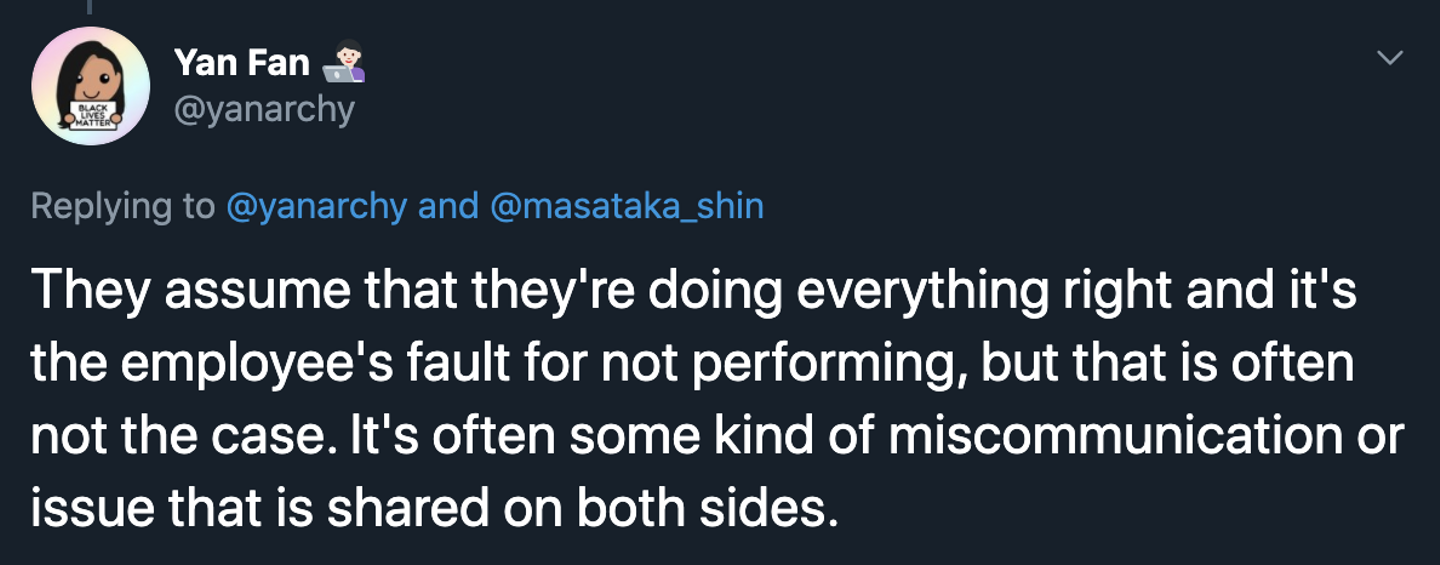
Task: Click the thread connector line above the avatar
Action: (88, 7)
